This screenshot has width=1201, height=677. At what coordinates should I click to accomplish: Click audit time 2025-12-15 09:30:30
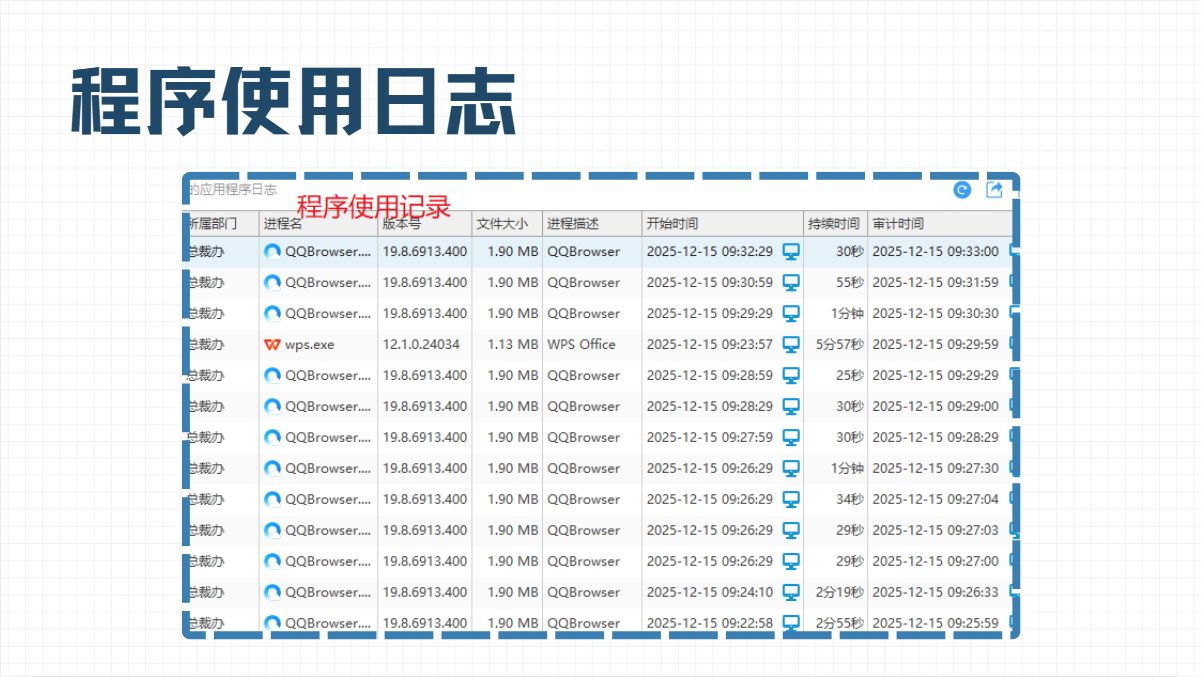pos(935,313)
